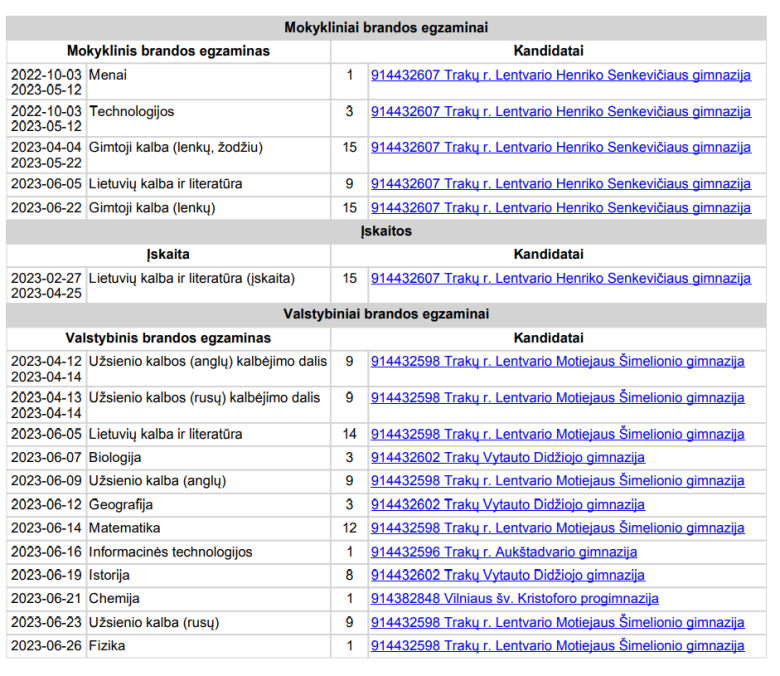
Task: Click the Valstybiniai brandos egzaminai section header
Action: point(386,314)
